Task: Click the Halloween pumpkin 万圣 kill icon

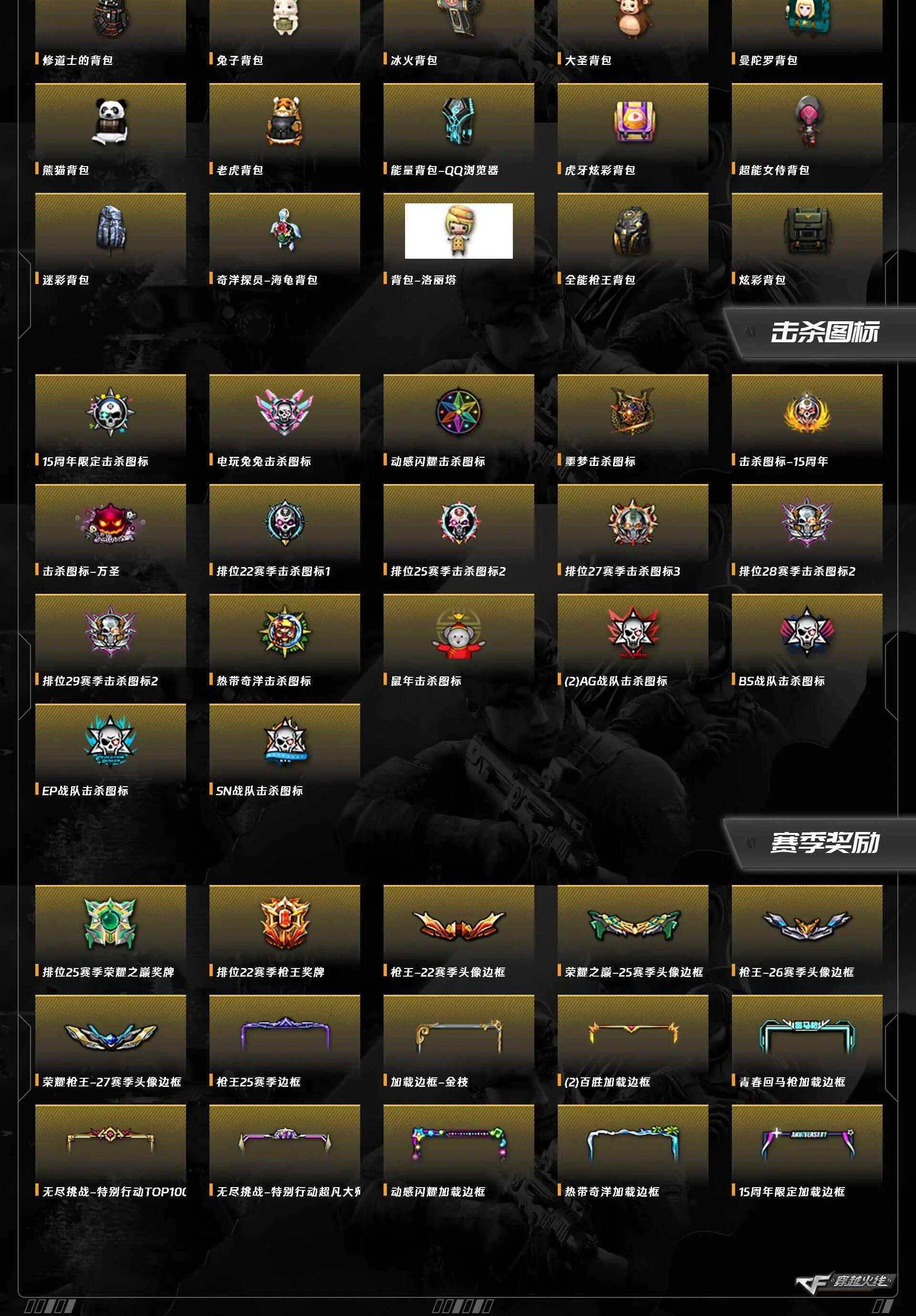Action: 111,522
